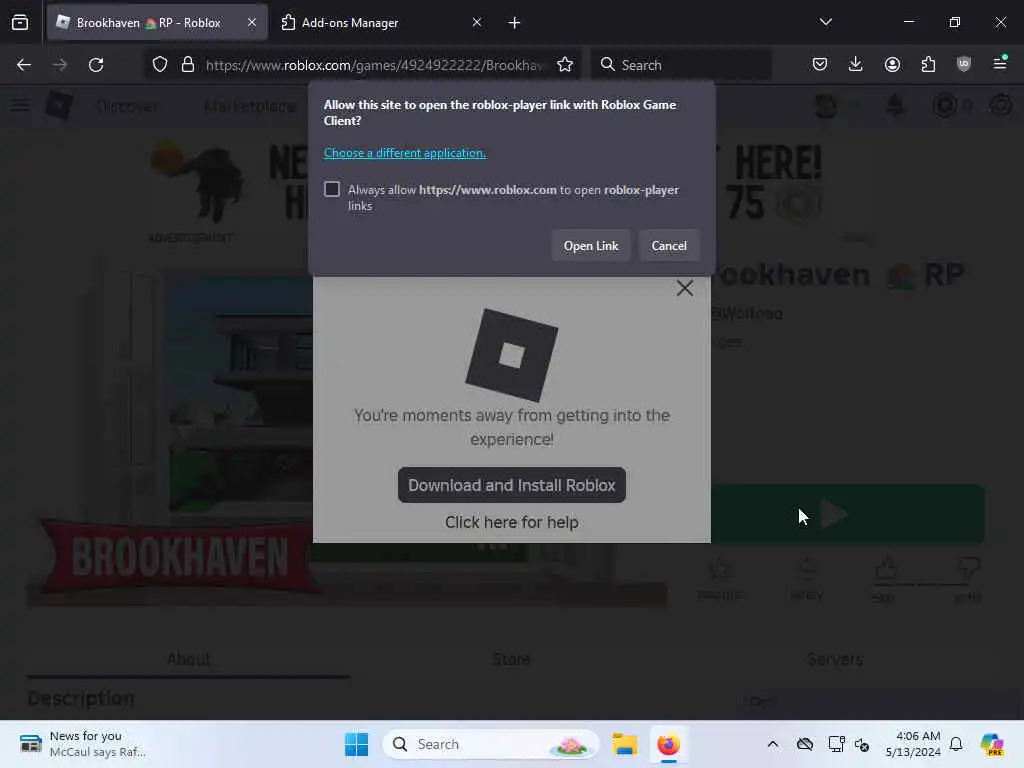Open Firefox account icon
This screenshot has width=1024, height=768.
[892, 64]
